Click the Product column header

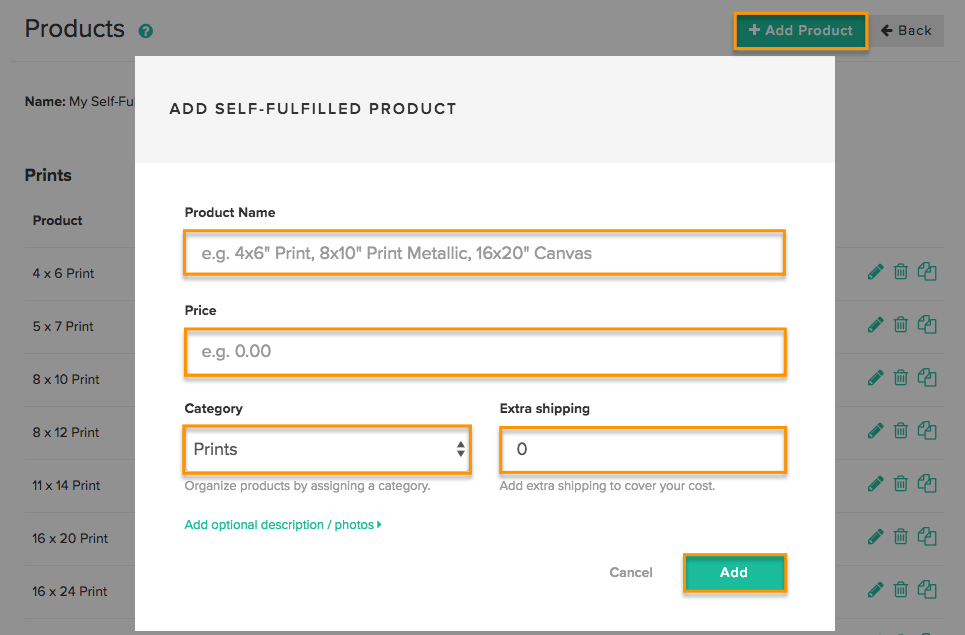(57, 220)
